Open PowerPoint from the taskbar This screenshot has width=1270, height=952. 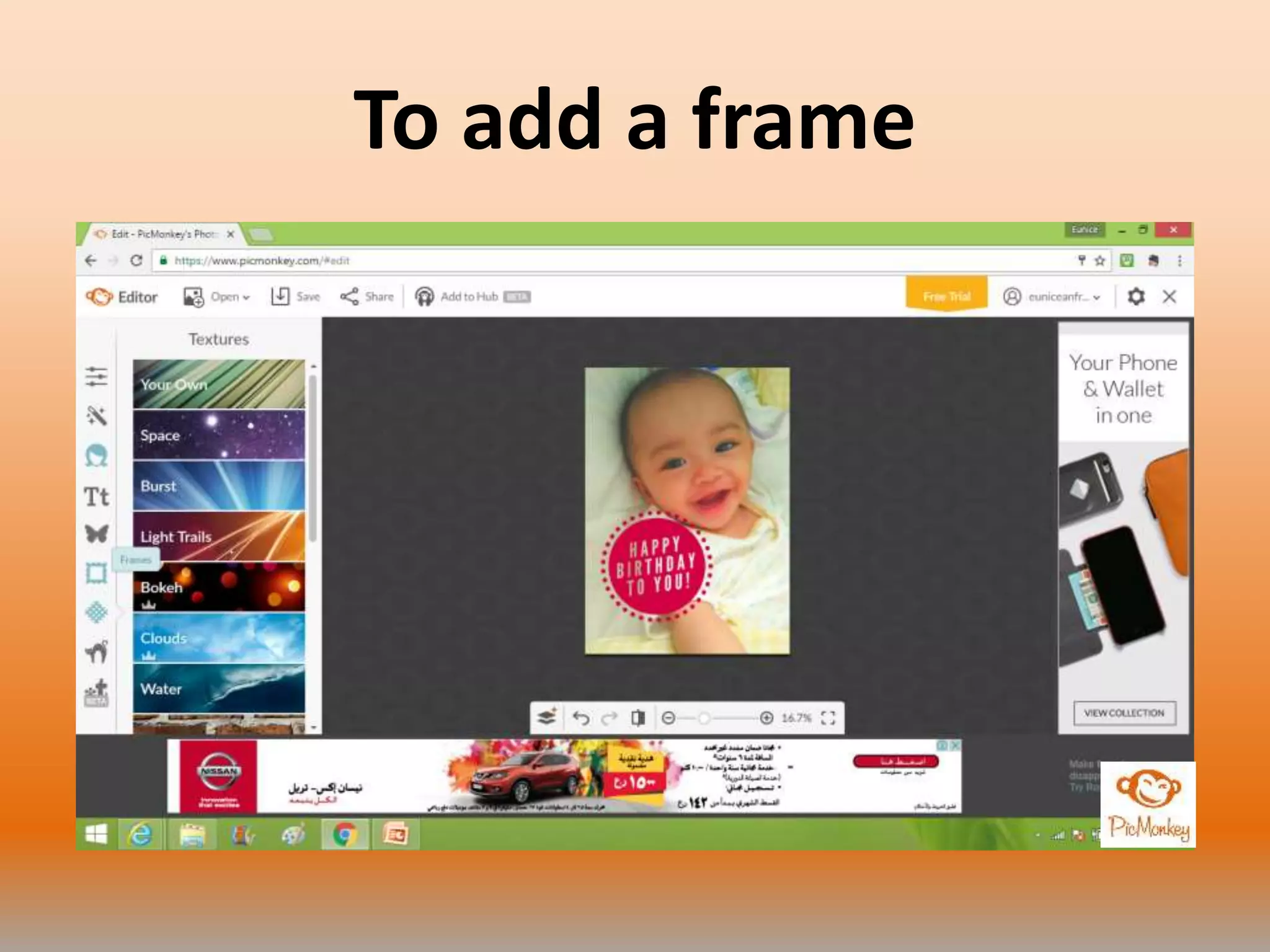point(396,835)
